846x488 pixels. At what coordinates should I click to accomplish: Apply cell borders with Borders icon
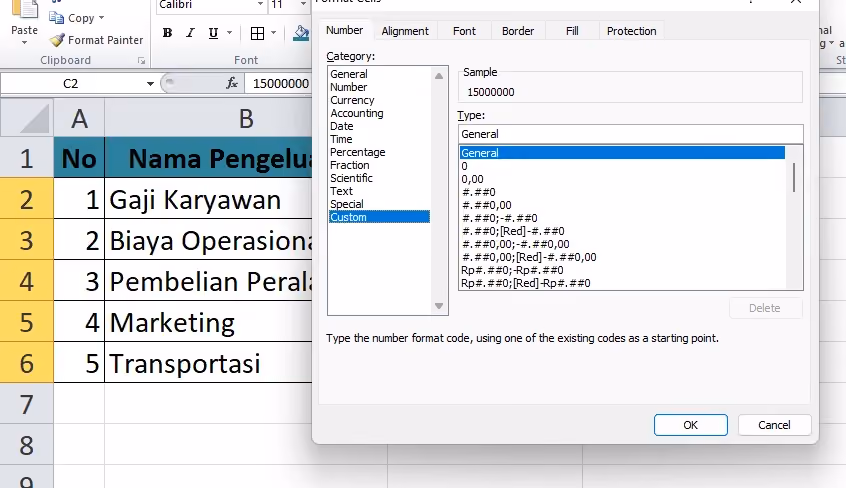click(x=257, y=33)
